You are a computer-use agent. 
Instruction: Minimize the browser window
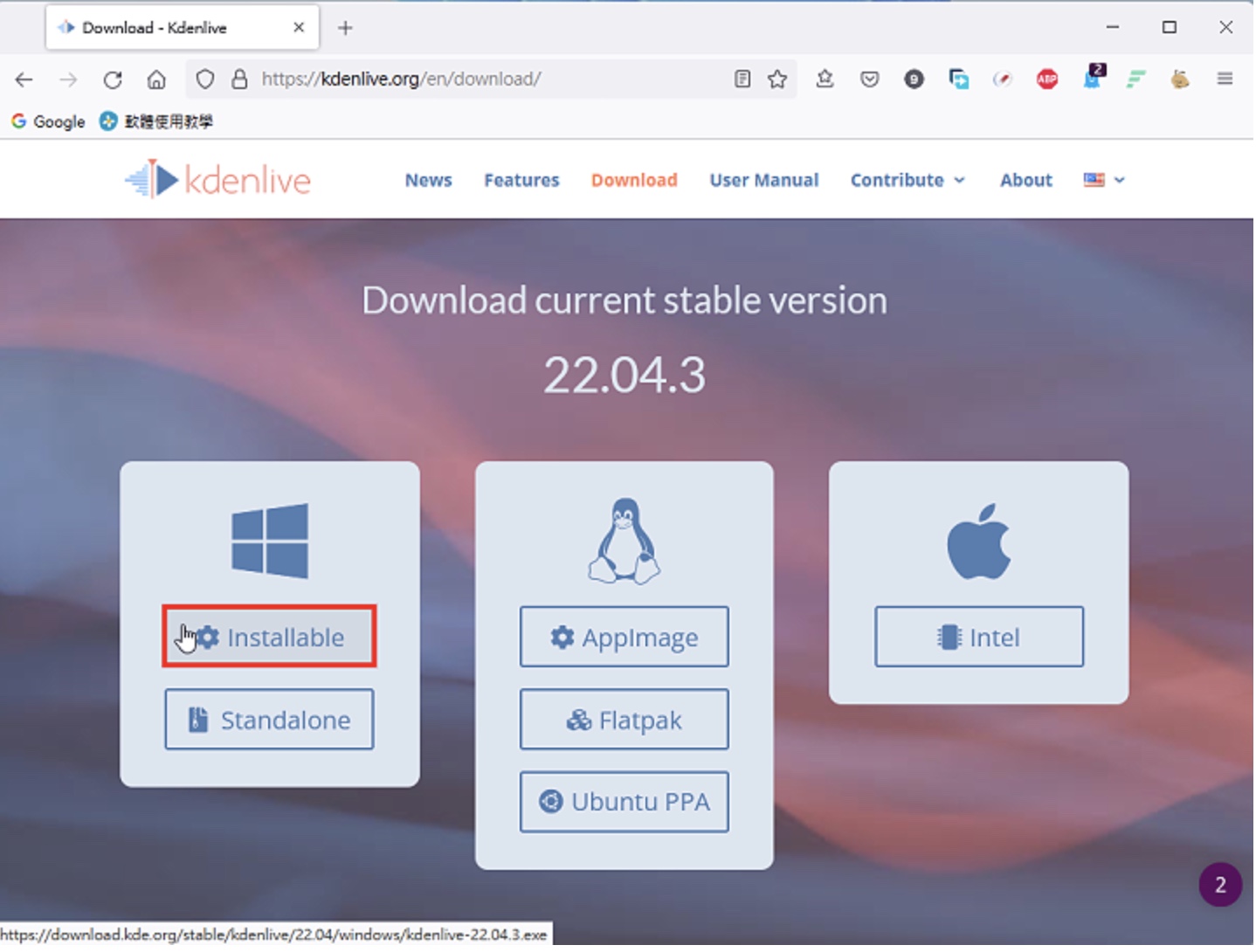click(1113, 27)
